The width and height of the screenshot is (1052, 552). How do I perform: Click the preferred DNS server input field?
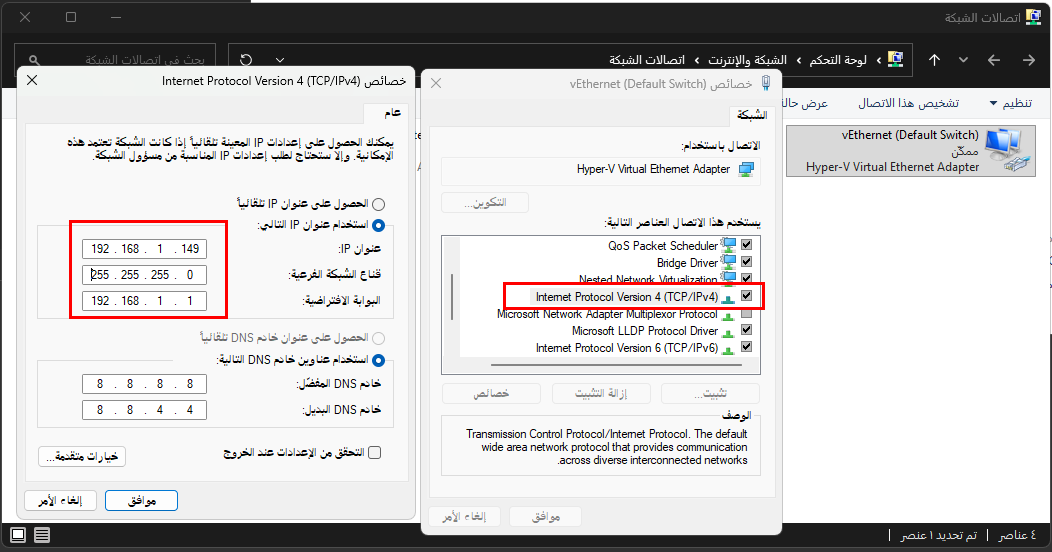coord(145,384)
